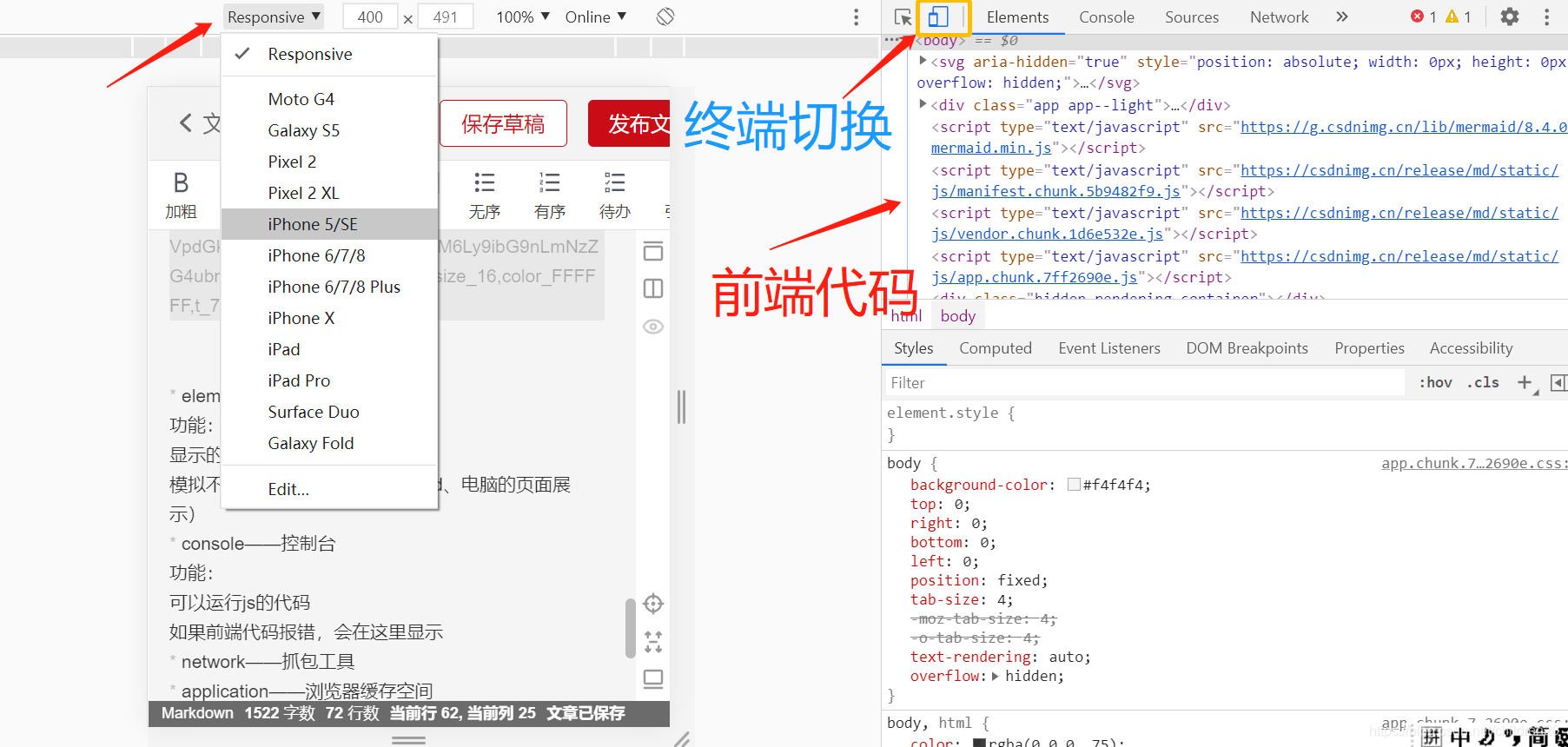This screenshot has width=1568, height=747.
Task: Open Edit... custom devices entry
Action: click(x=329, y=489)
